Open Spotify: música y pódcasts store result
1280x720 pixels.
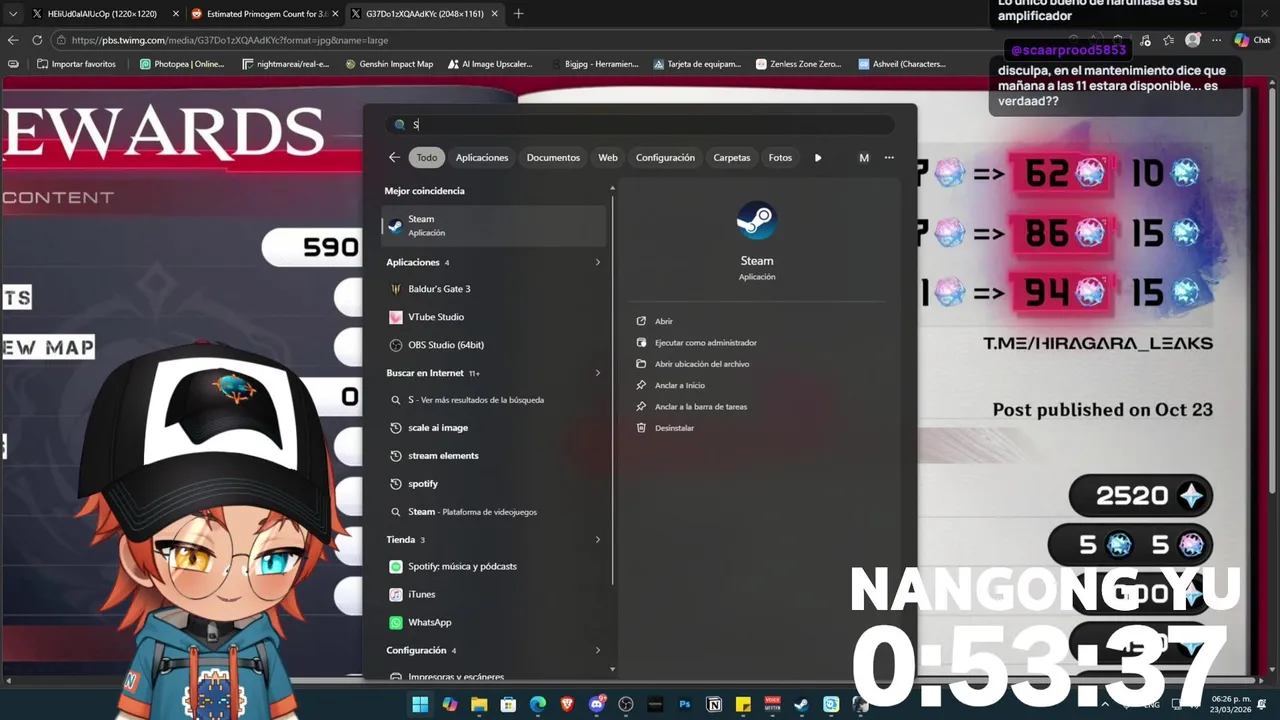[x=494, y=566]
